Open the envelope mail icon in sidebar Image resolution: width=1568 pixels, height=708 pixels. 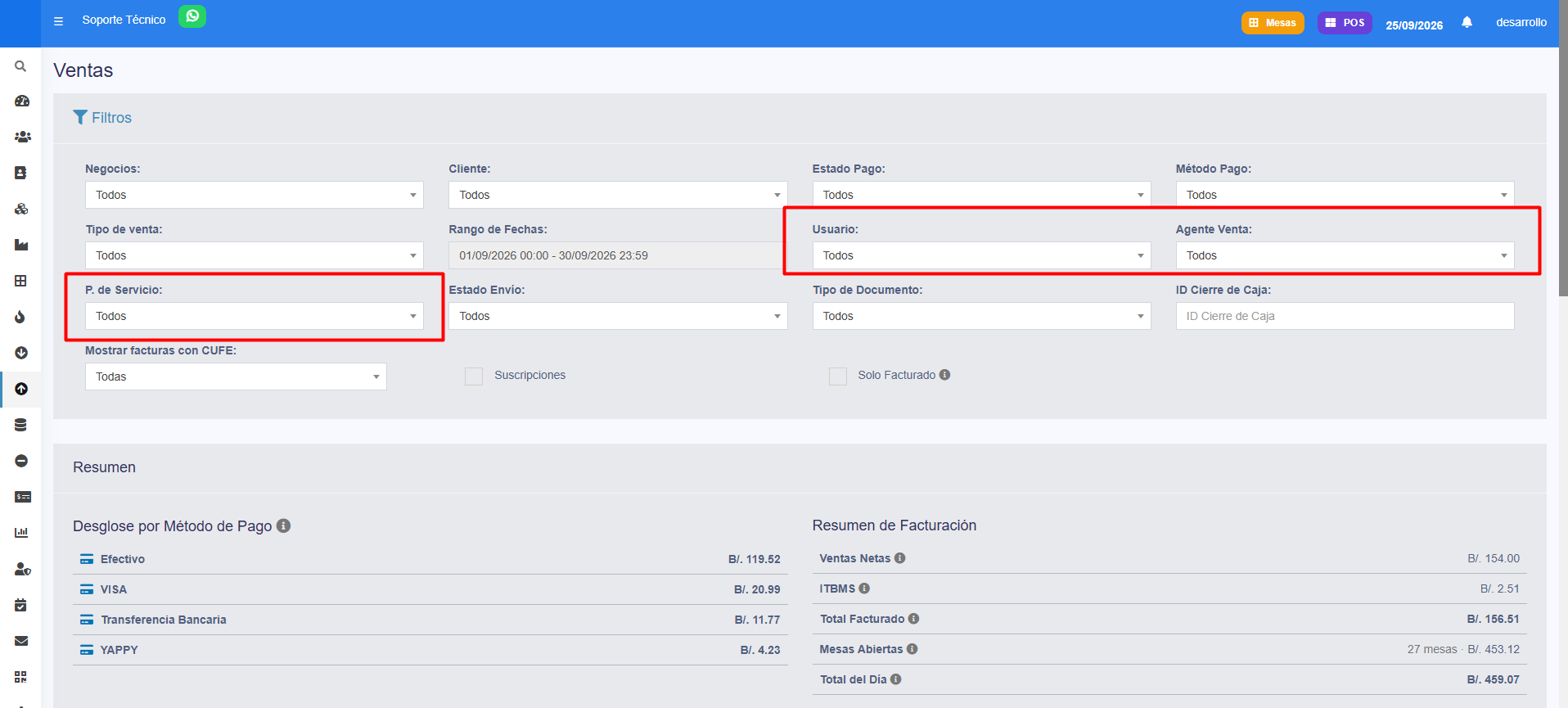(x=21, y=641)
